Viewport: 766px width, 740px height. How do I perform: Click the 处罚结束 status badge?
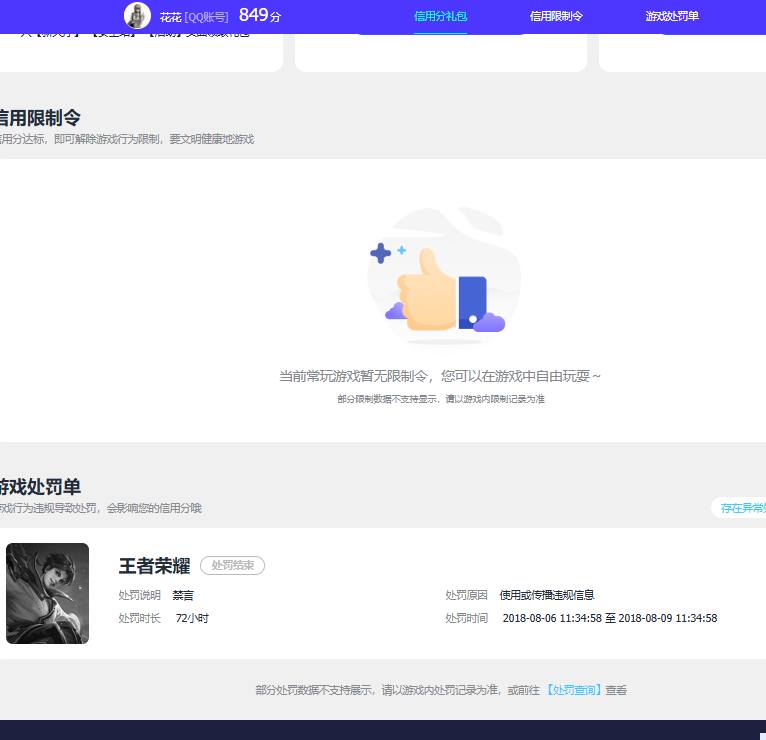click(233, 565)
